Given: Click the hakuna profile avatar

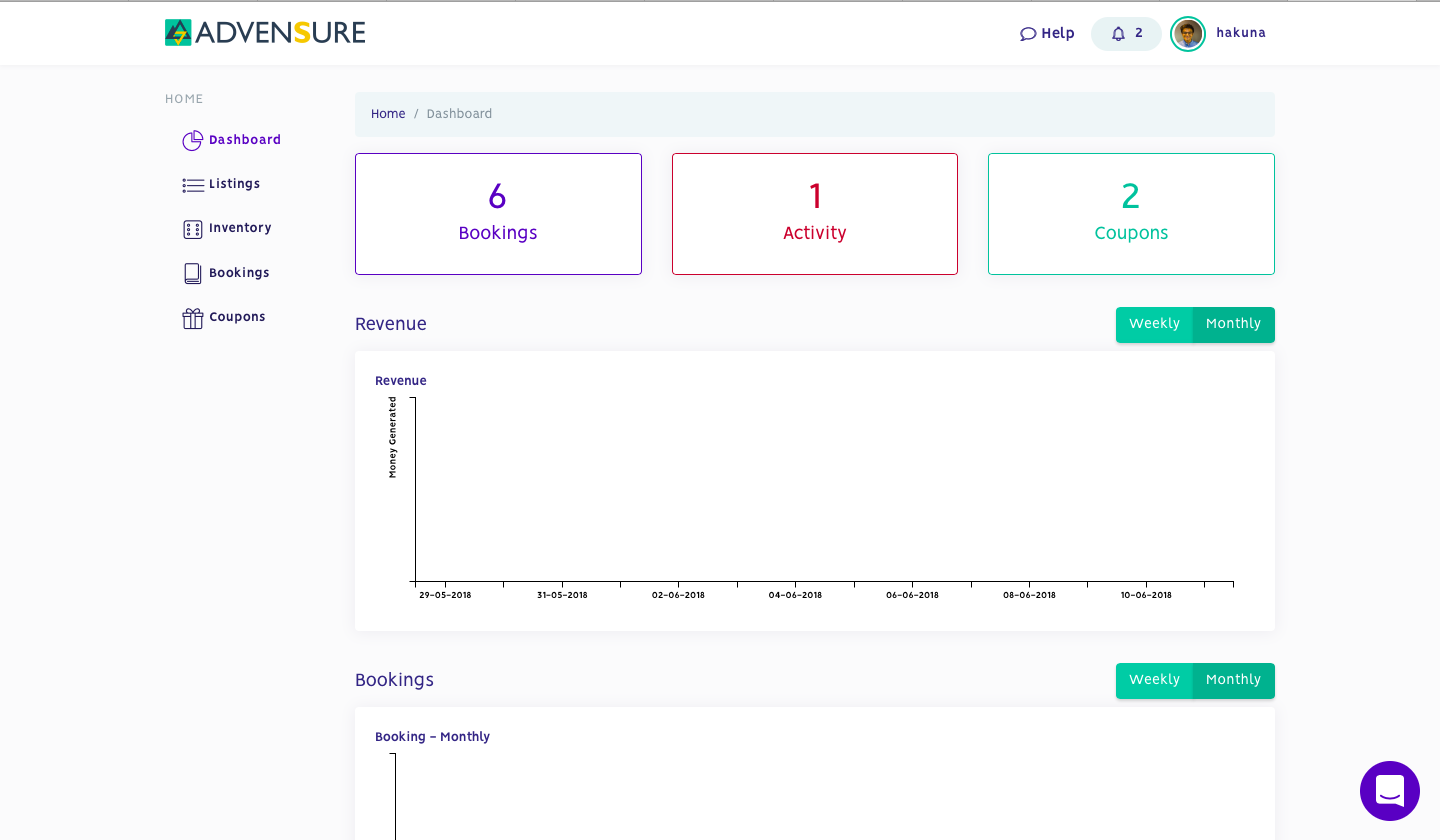Looking at the screenshot, I should [x=1188, y=34].
